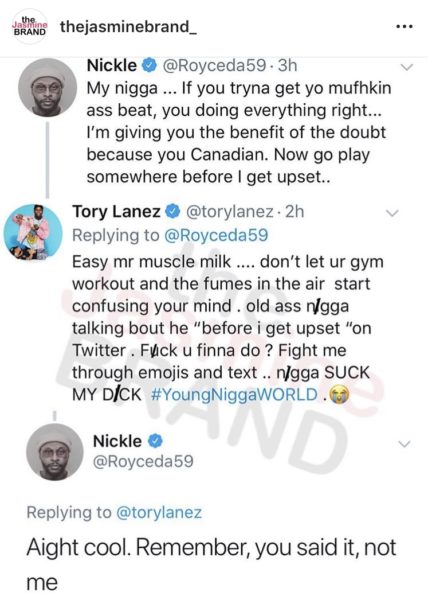Open @torylanez mention in bottom reply
The image size is (428, 600).
(x=158, y=512)
